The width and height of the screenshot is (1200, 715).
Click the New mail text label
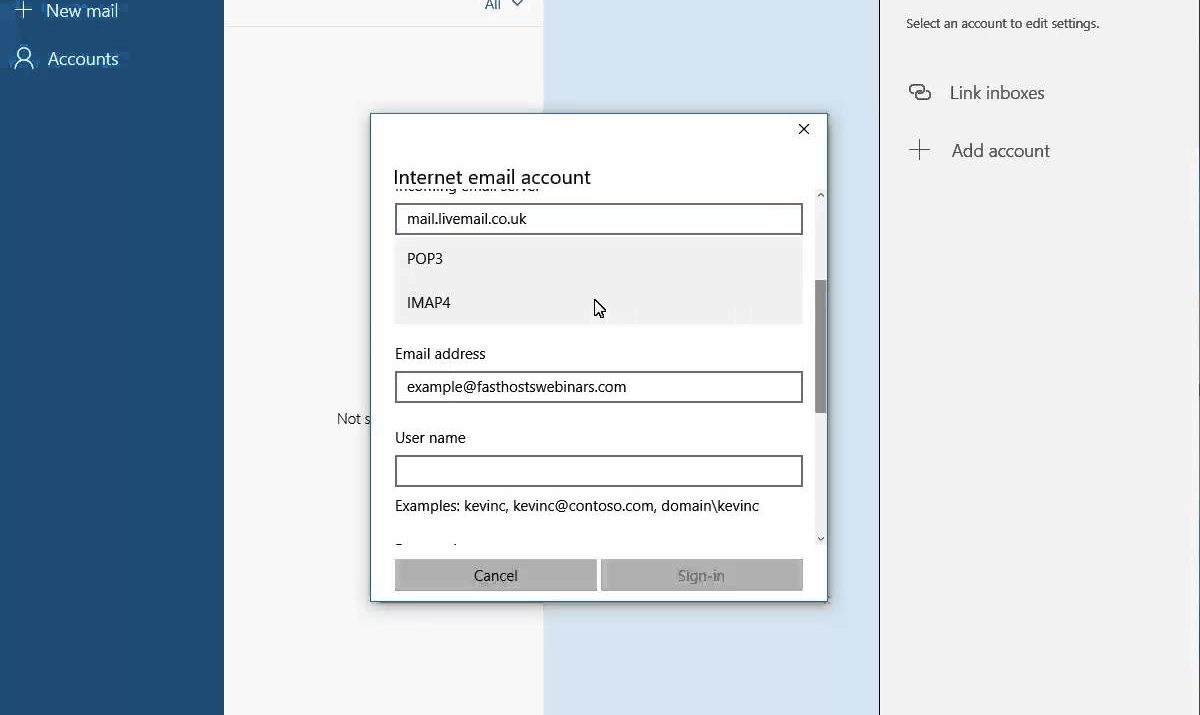[x=82, y=12]
